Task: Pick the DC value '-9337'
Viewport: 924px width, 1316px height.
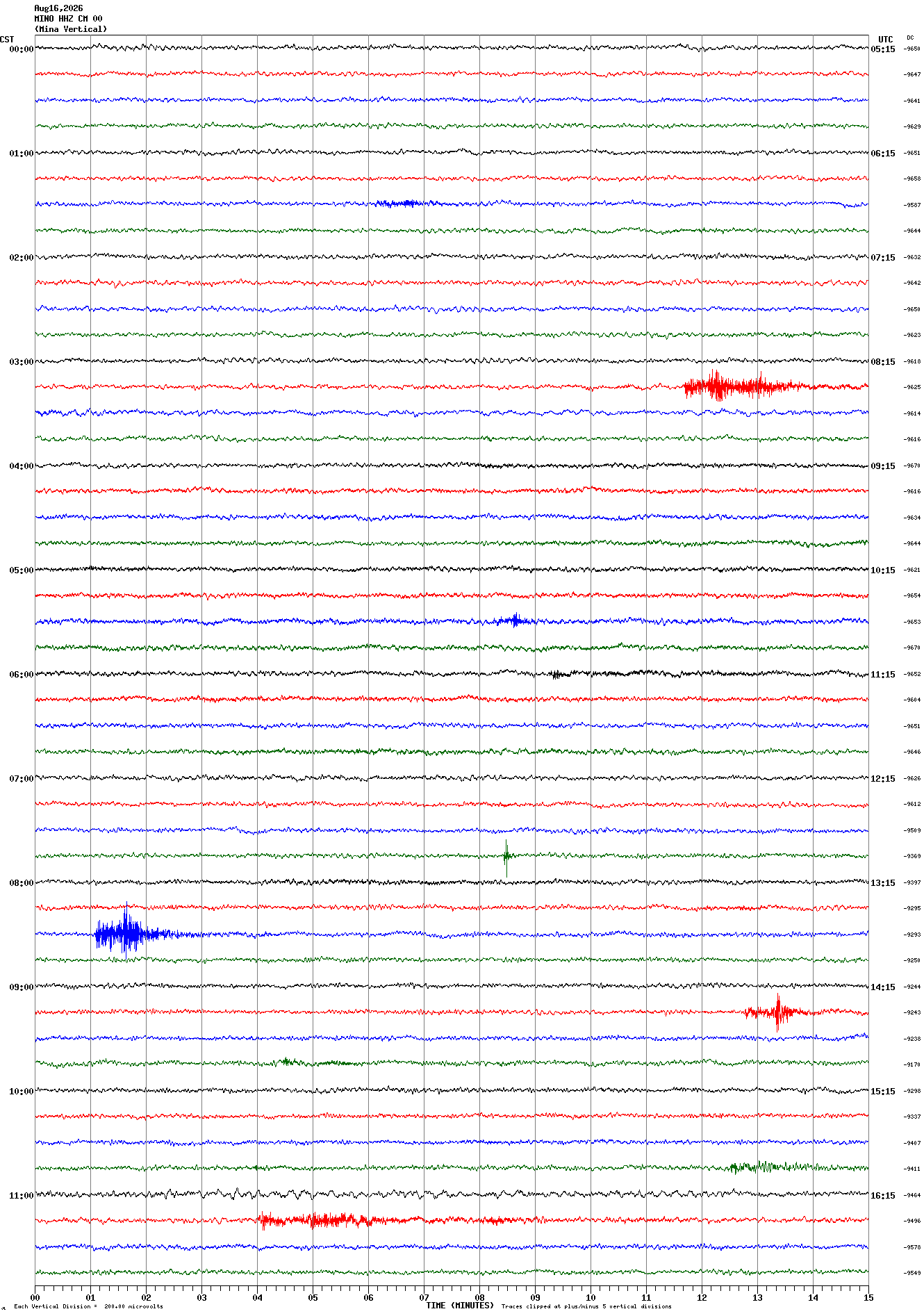Action: tap(912, 1117)
